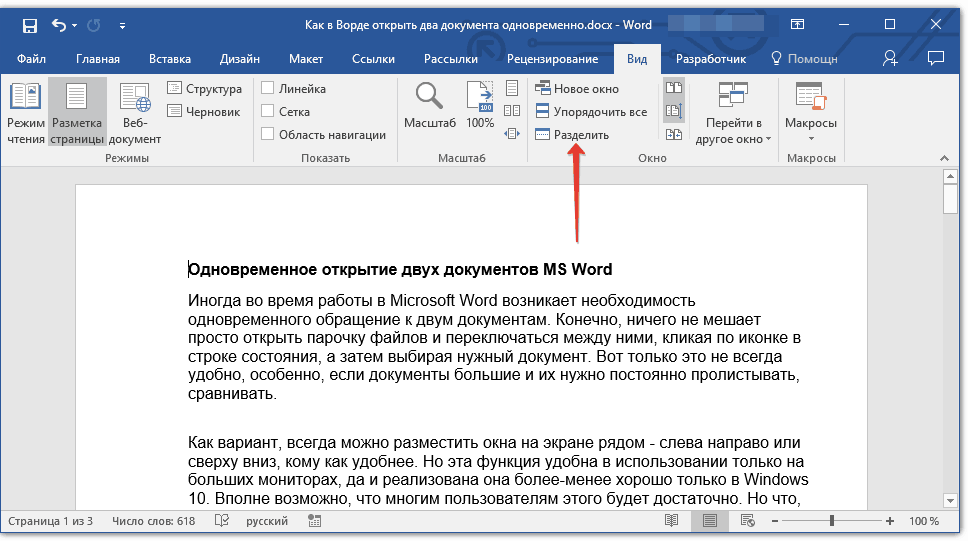This screenshot has width=968, height=541.
Task: Toggle the Gridlines (Сетка) checkbox
Action: (x=268, y=112)
